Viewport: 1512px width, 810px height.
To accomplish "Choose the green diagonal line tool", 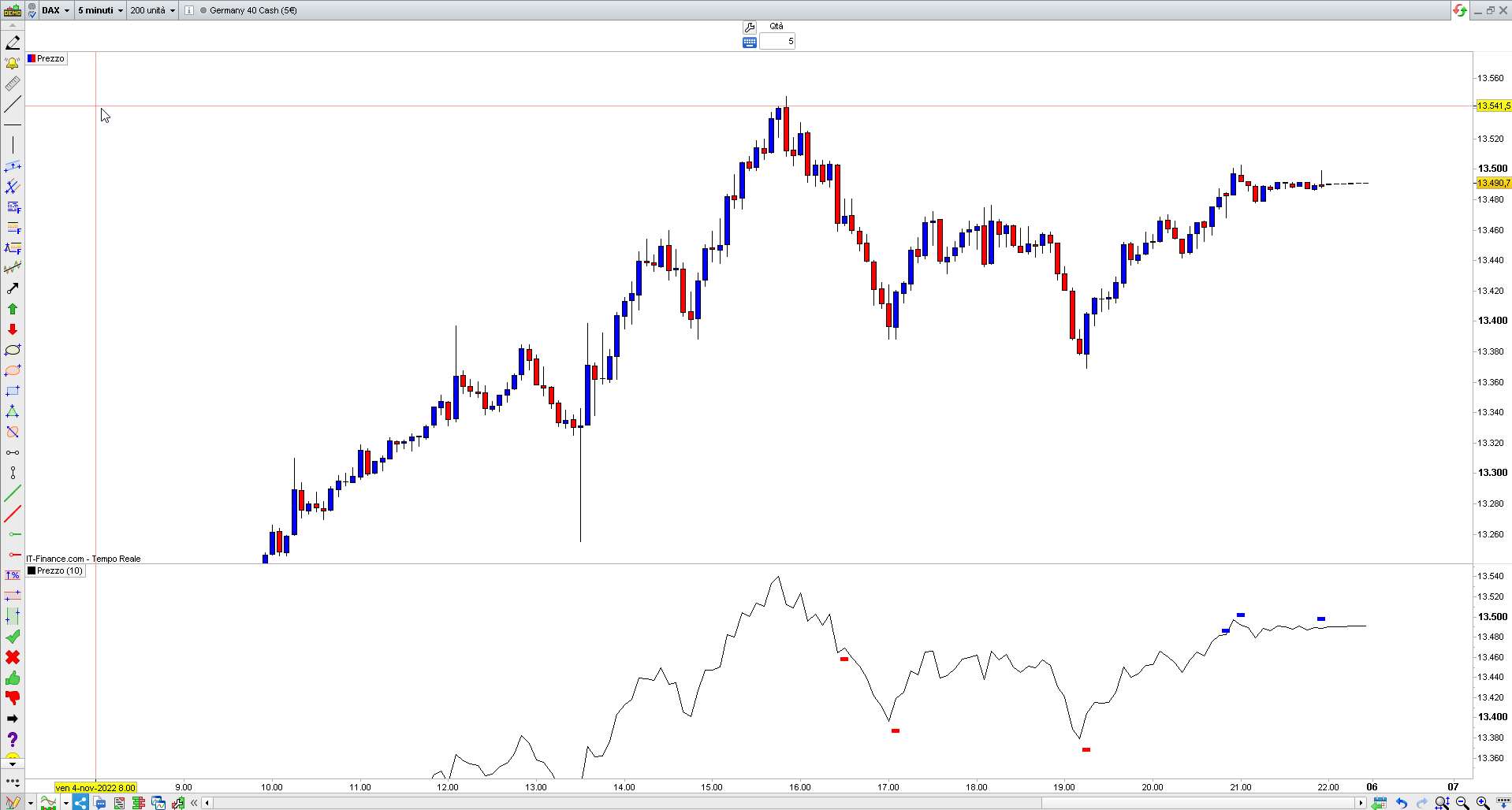I will [13, 494].
